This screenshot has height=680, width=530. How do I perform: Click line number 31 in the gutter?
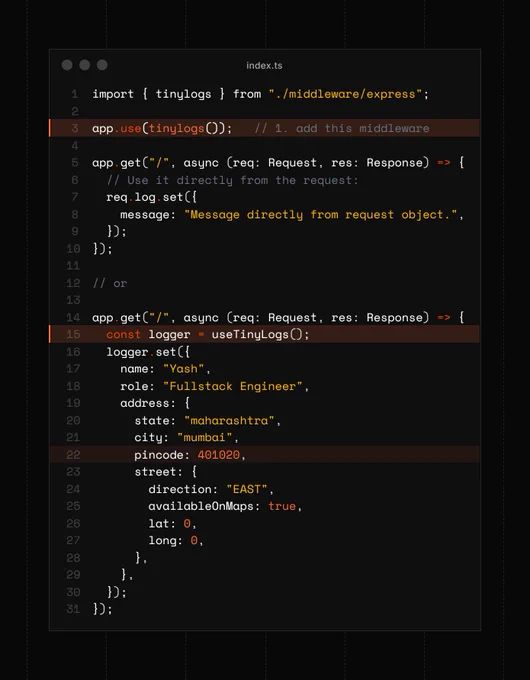(73, 609)
